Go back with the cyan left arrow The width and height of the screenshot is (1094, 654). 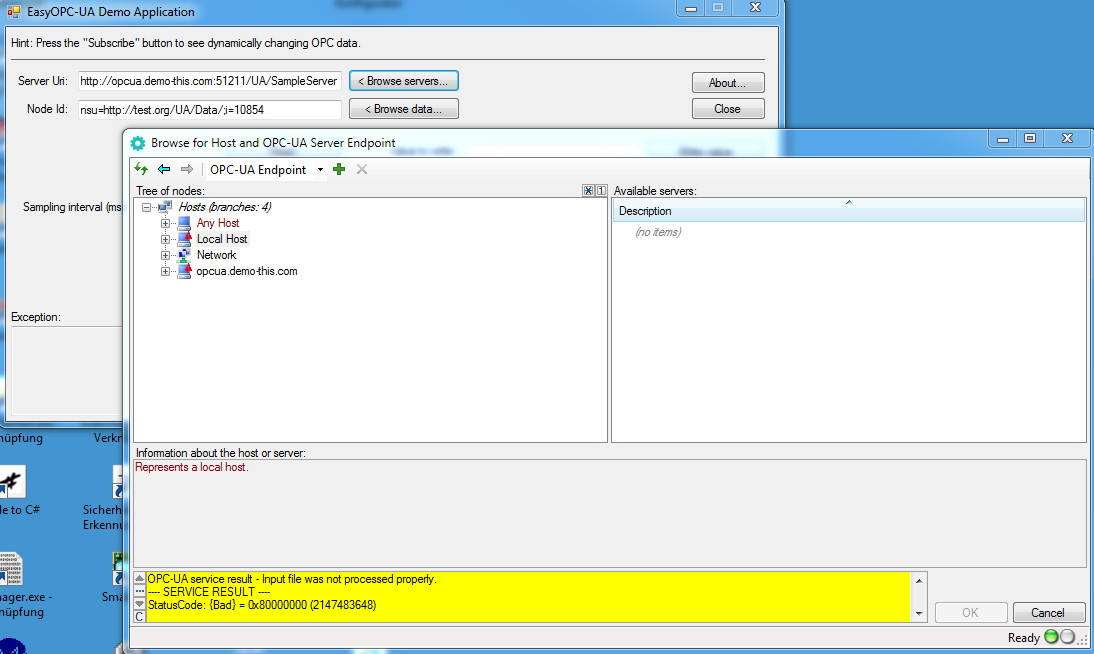coord(164,169)
